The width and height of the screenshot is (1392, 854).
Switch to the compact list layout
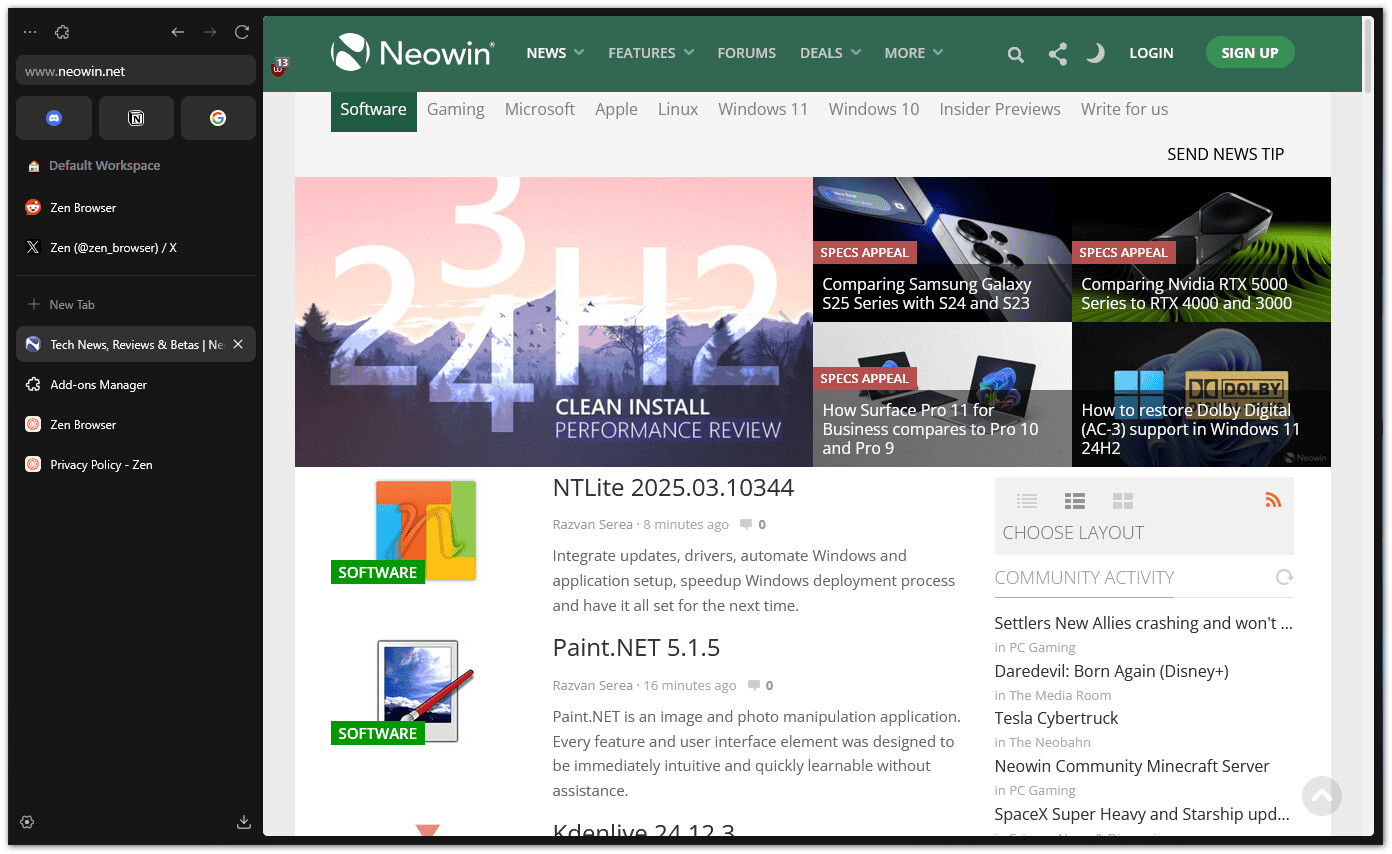1026,500
